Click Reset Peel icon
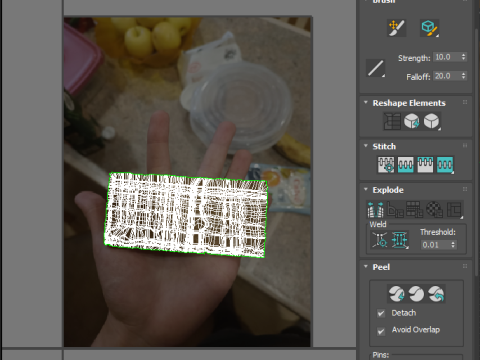This screenshot has height=360, width=480. [x=436, y=294]
